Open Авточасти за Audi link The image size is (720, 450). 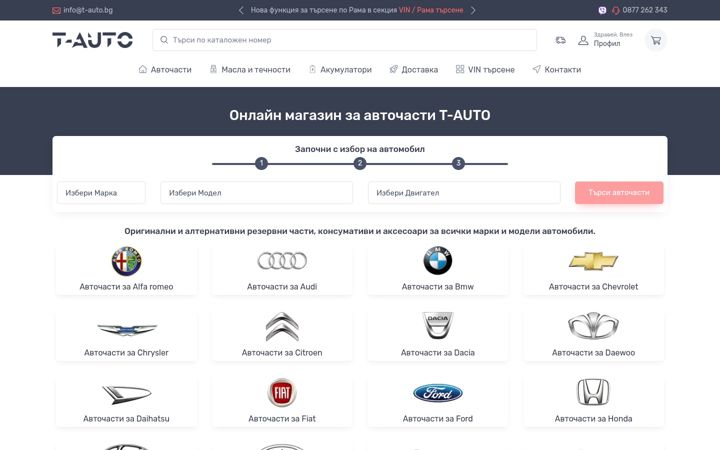[x=282, y=287]
